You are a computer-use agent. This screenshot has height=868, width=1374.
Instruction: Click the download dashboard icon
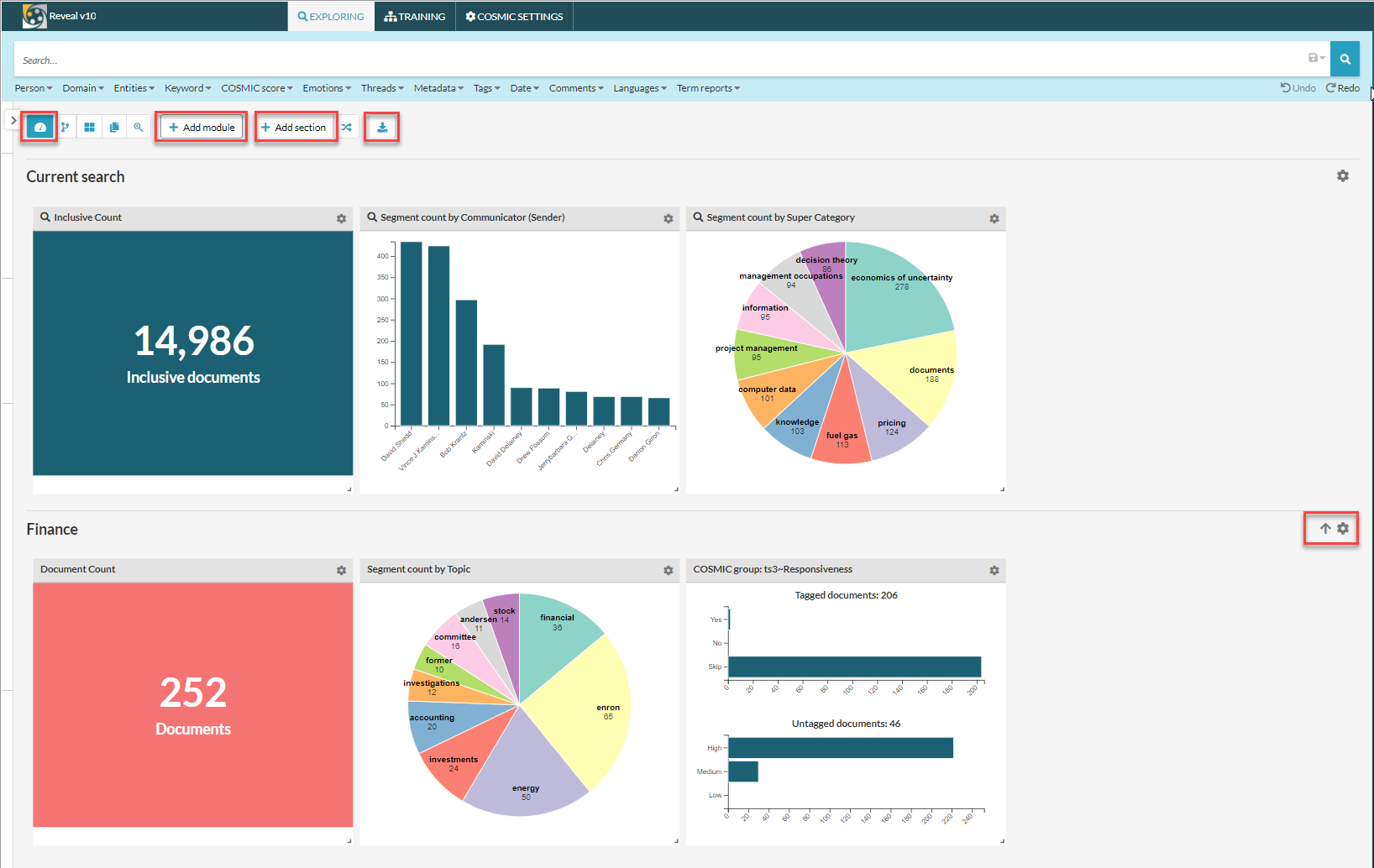pyautogui.click(x=382, y=128)
